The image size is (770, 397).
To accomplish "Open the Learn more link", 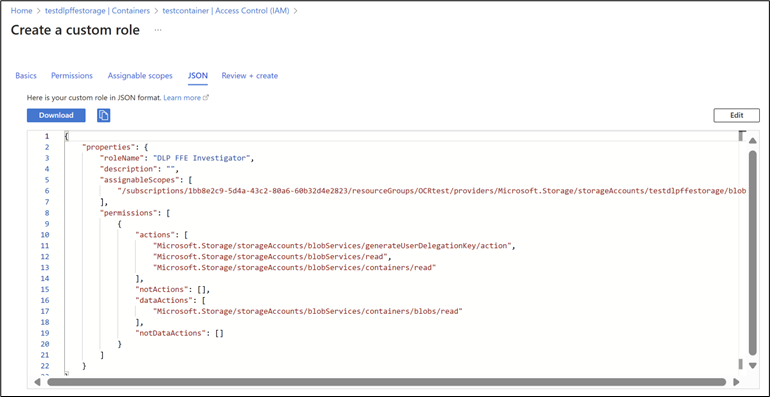I will pyautogui.click(x=182, y=98).
